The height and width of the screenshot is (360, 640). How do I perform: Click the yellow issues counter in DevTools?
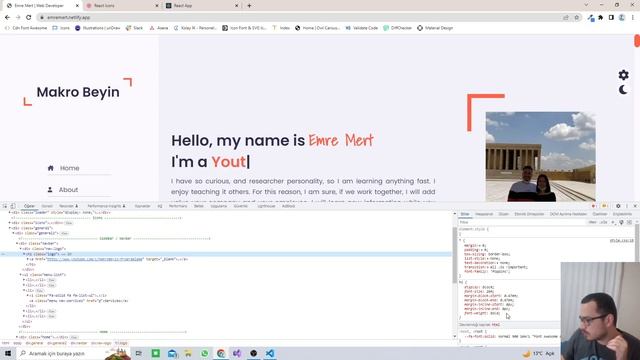(x=604, y=206)
